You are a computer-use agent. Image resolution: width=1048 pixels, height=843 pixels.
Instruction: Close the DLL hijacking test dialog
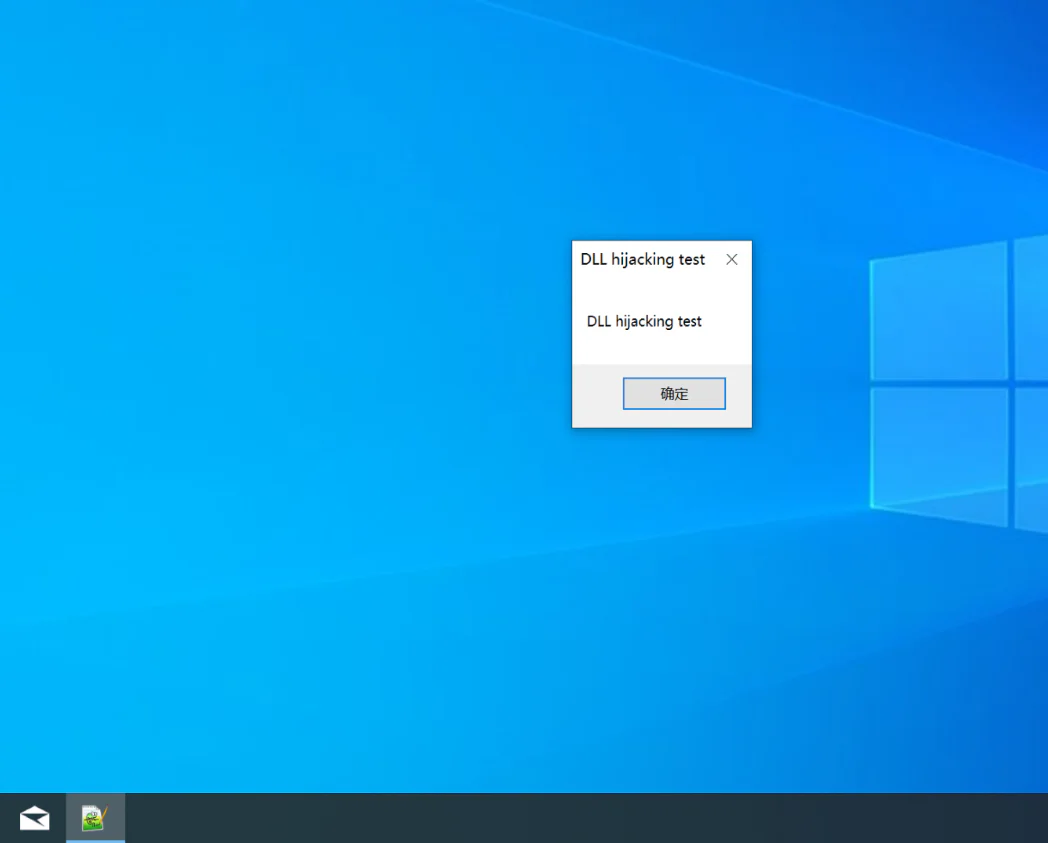point(732,259)
